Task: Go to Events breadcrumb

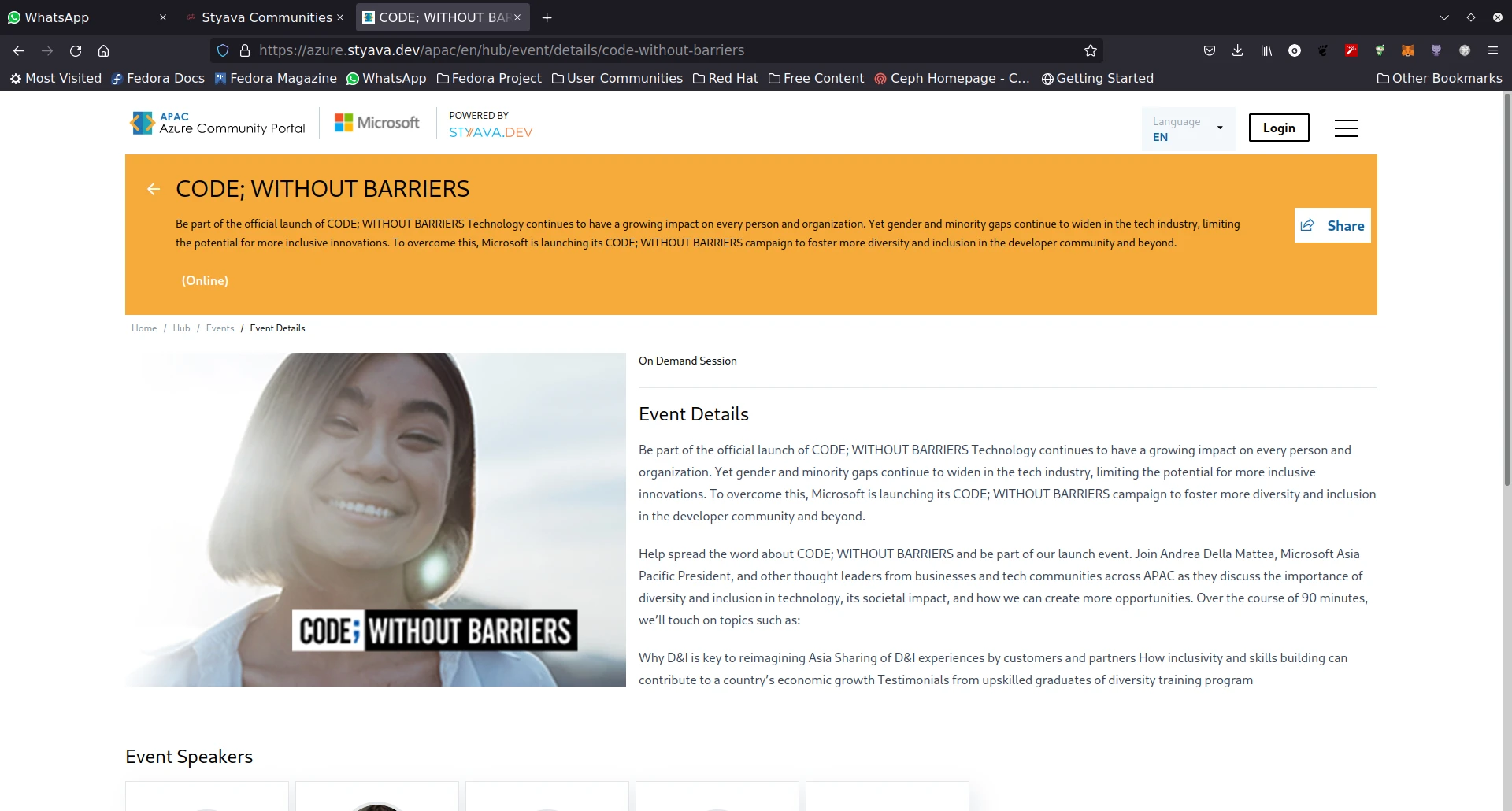Action: [x=220, y=328]
